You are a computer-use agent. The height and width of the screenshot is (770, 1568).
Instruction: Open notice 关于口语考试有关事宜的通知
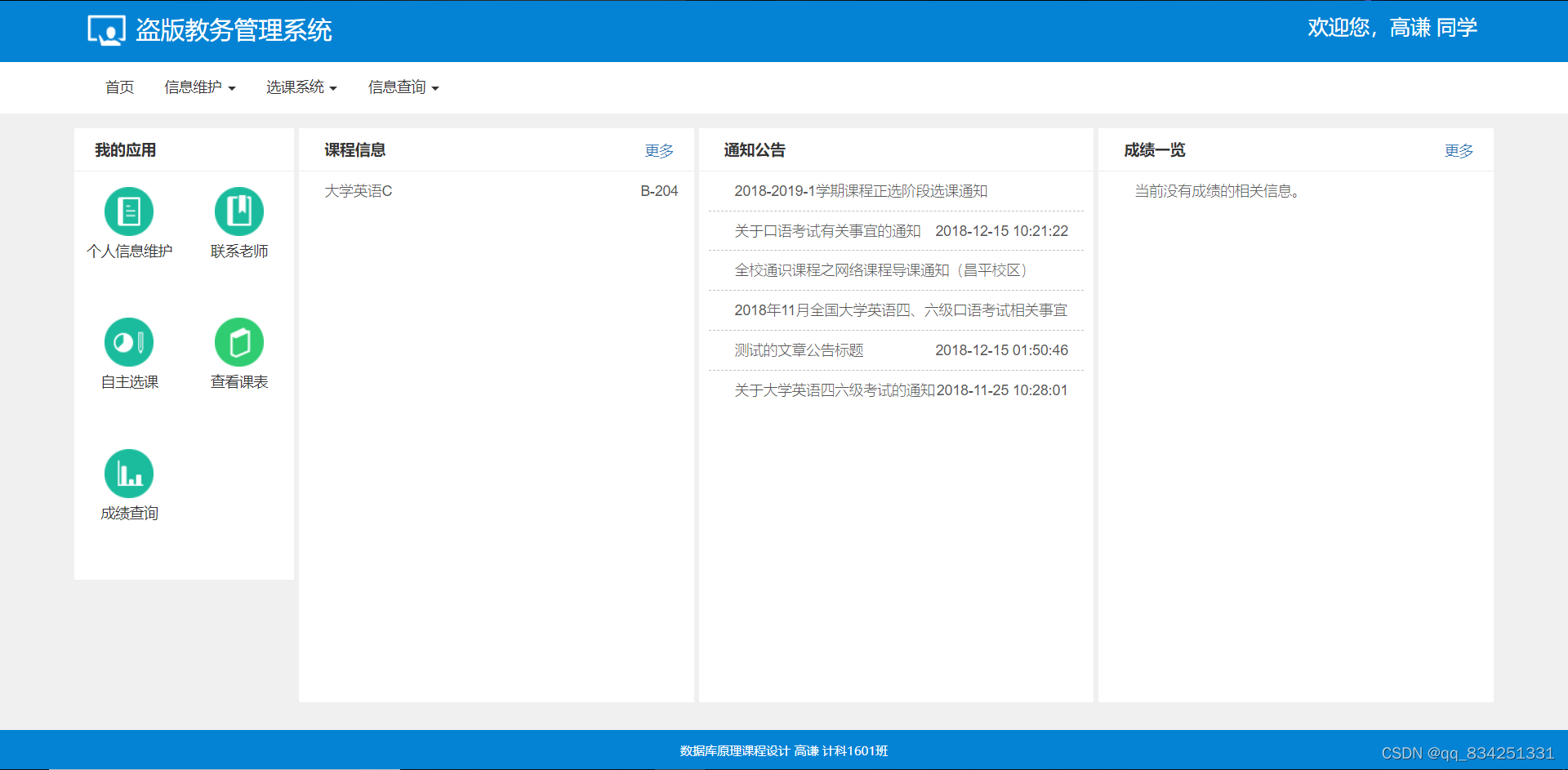[x=827, y=231]
